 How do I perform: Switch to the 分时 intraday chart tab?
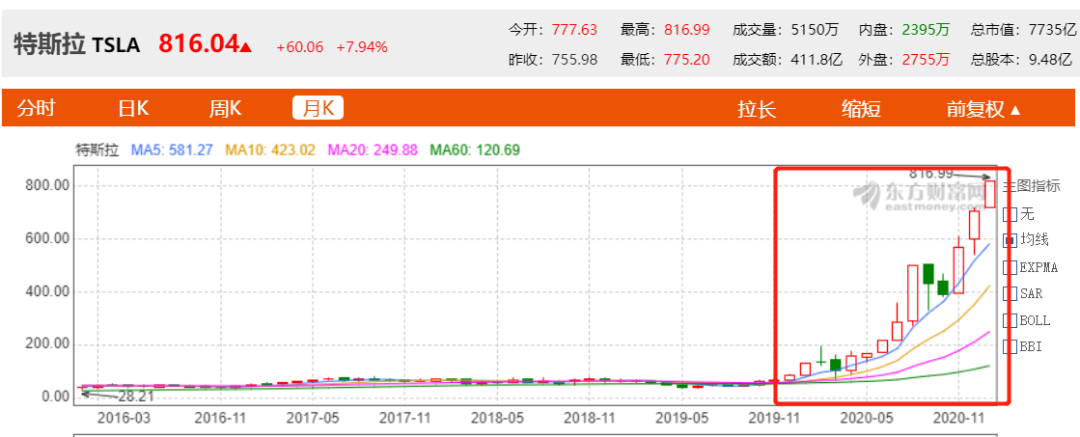(x=36, y=108)
